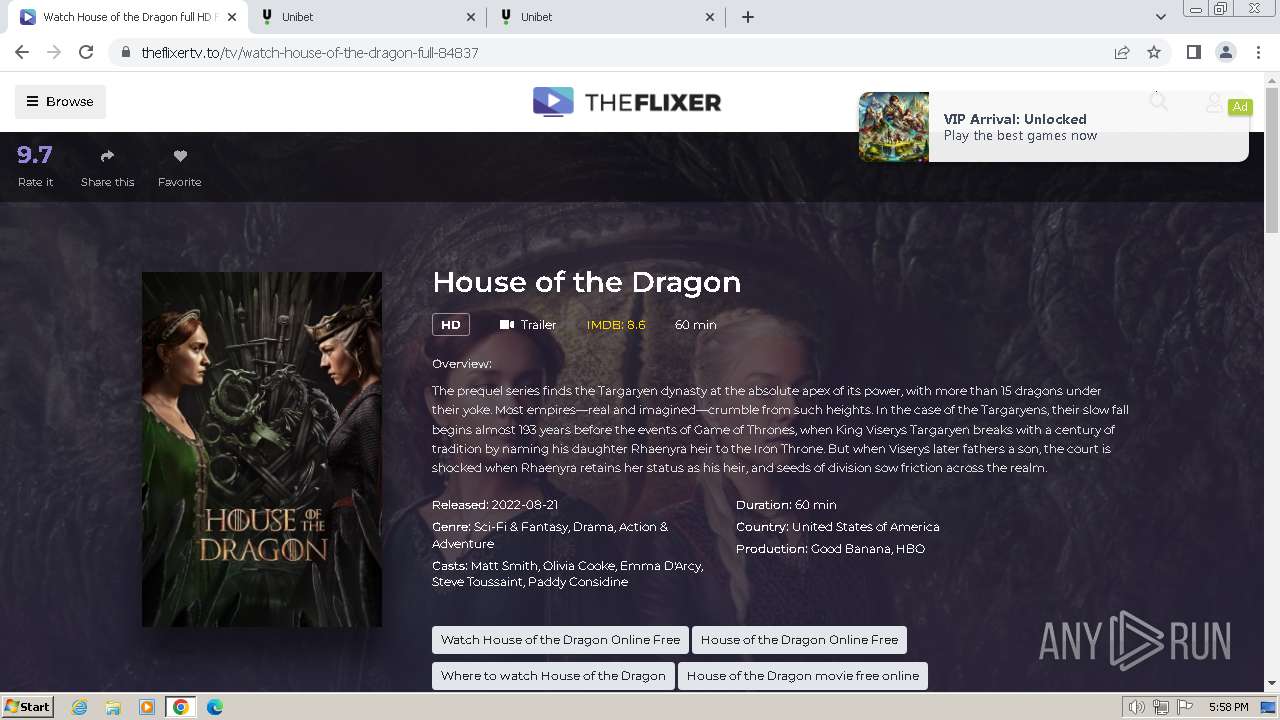Click the Action Center flag tray icon
The height and width of the screenshot is (720, 1280).
(x=1185, y=707)
